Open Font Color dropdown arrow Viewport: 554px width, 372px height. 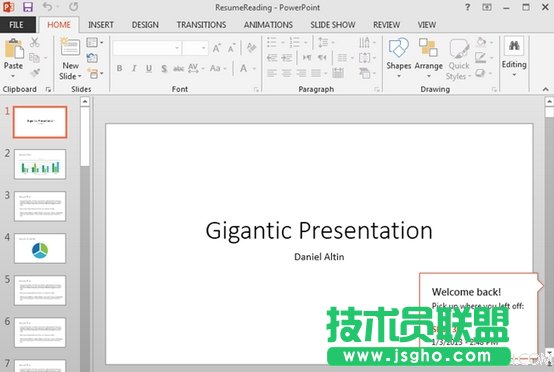coord(254,69)
